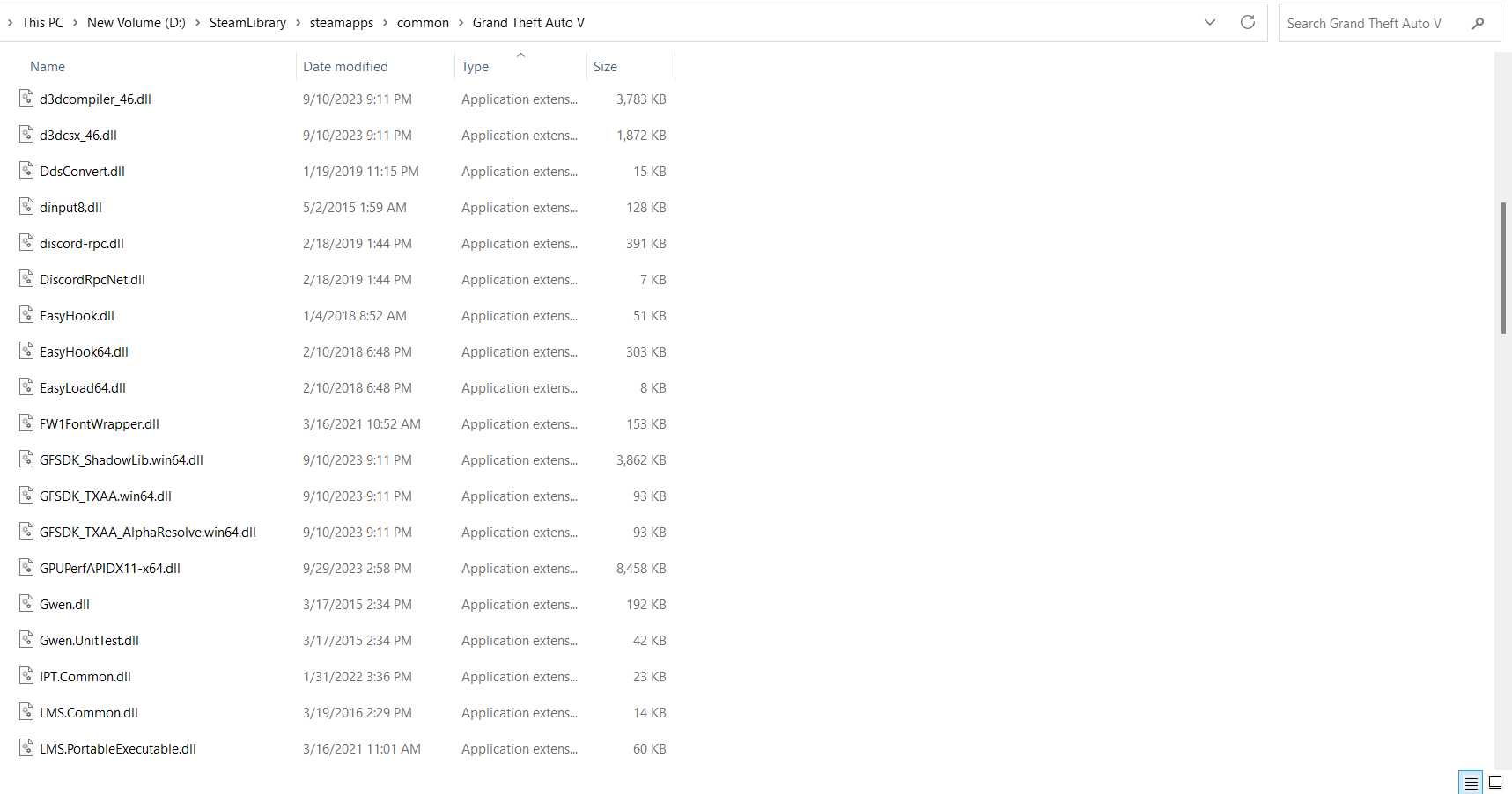Select file name dinput8.dll
The width and height of the screenshot is (1512, 794).
click(70, 208)
